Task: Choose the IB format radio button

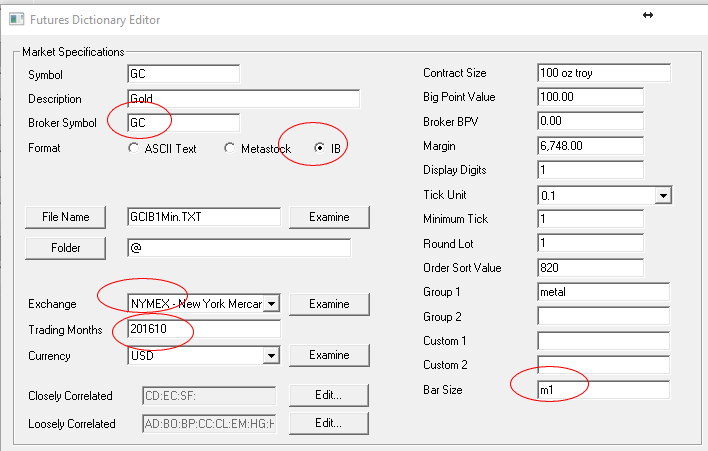Action: coord(320,148)
